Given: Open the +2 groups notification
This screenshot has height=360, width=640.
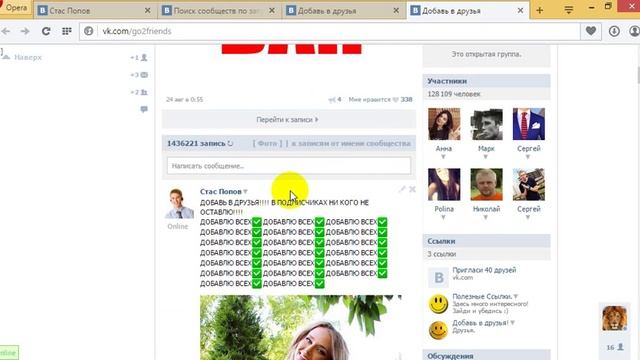Looking at the screenshot, I should click(x=139, y=92).
